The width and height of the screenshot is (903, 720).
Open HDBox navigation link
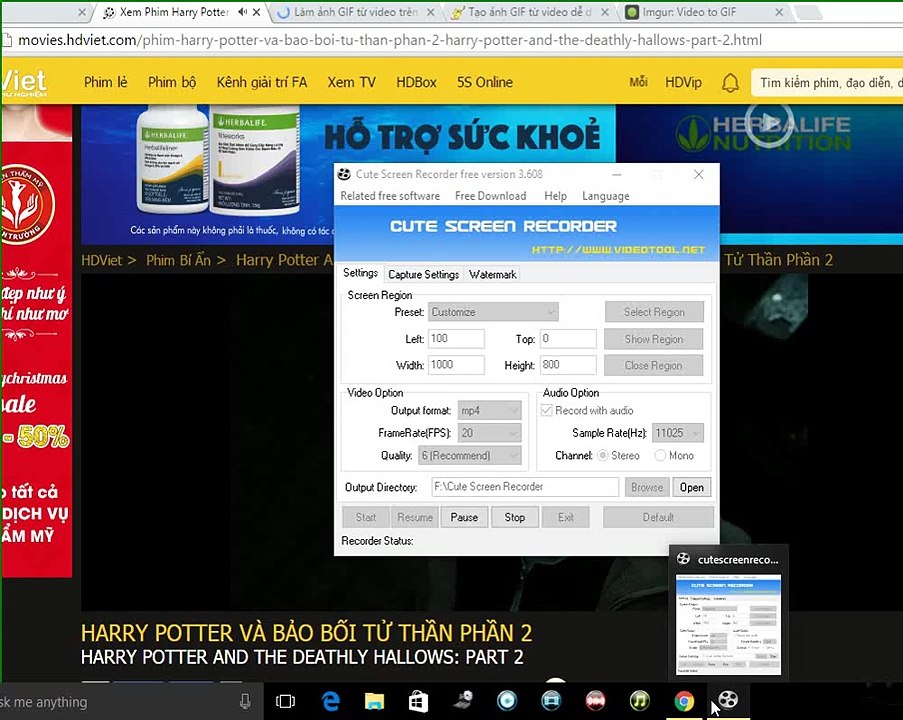coord(416,82)
